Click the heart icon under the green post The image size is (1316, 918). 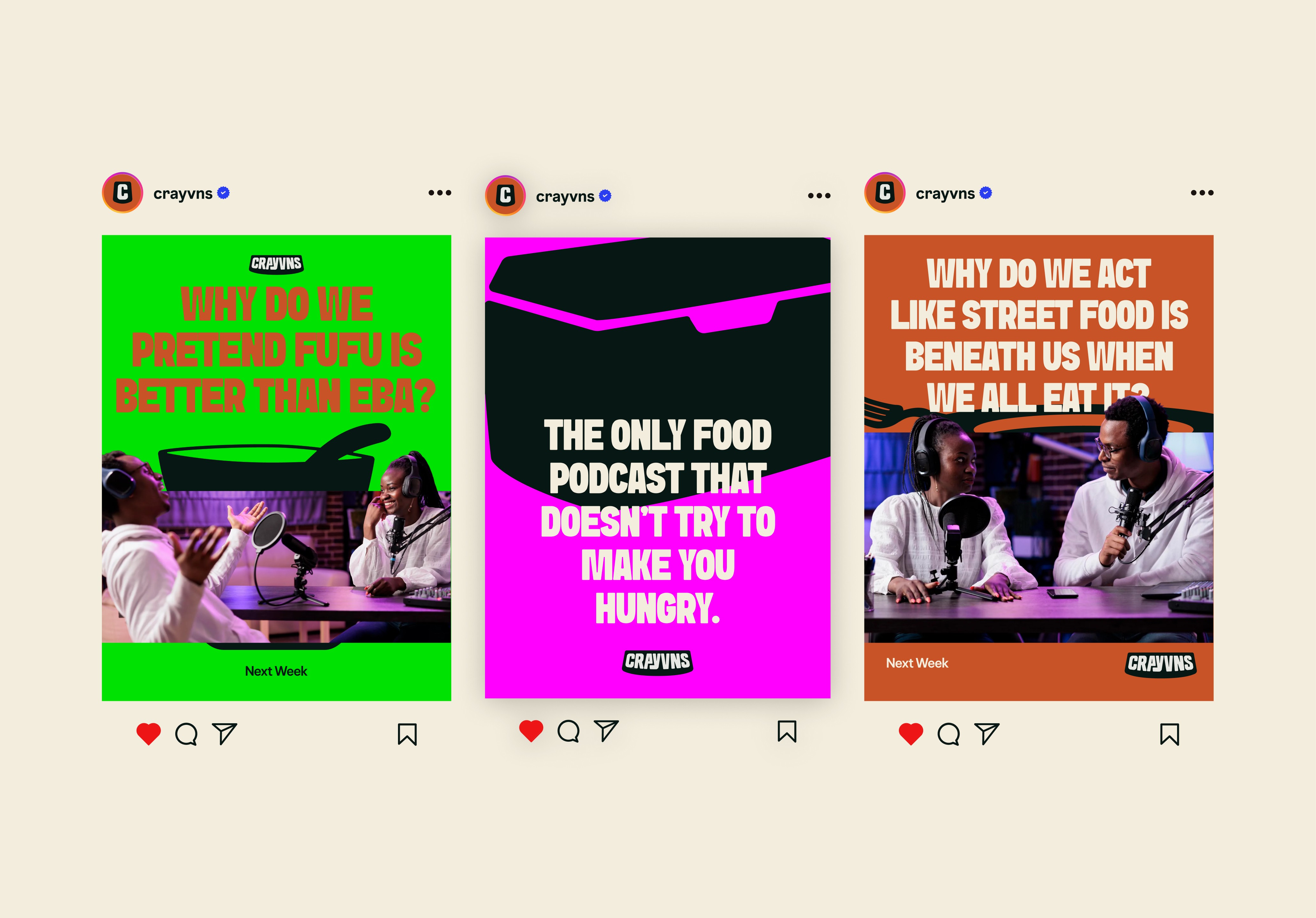click(x=148, y=734)
